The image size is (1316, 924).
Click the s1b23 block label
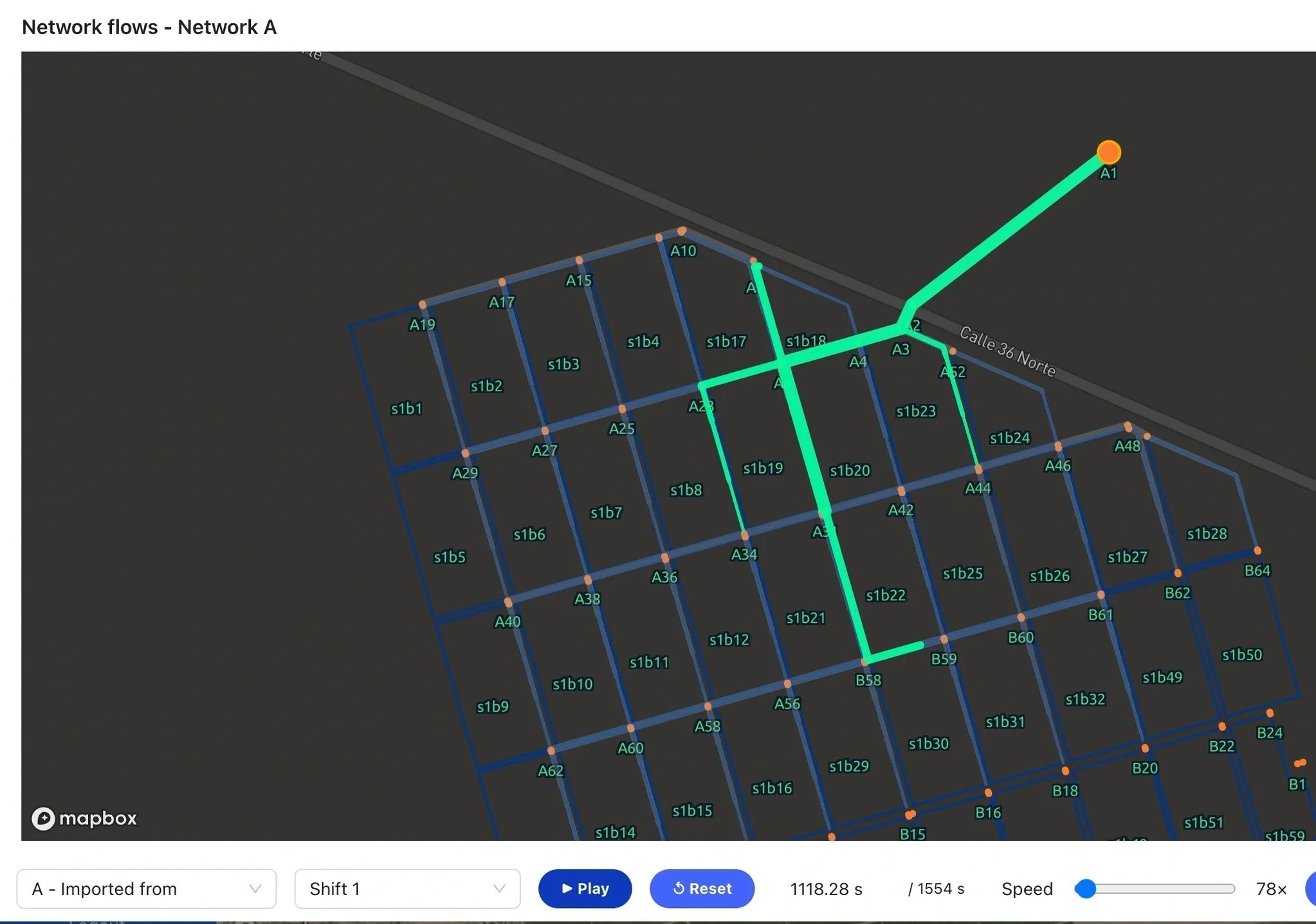[916, 411]
